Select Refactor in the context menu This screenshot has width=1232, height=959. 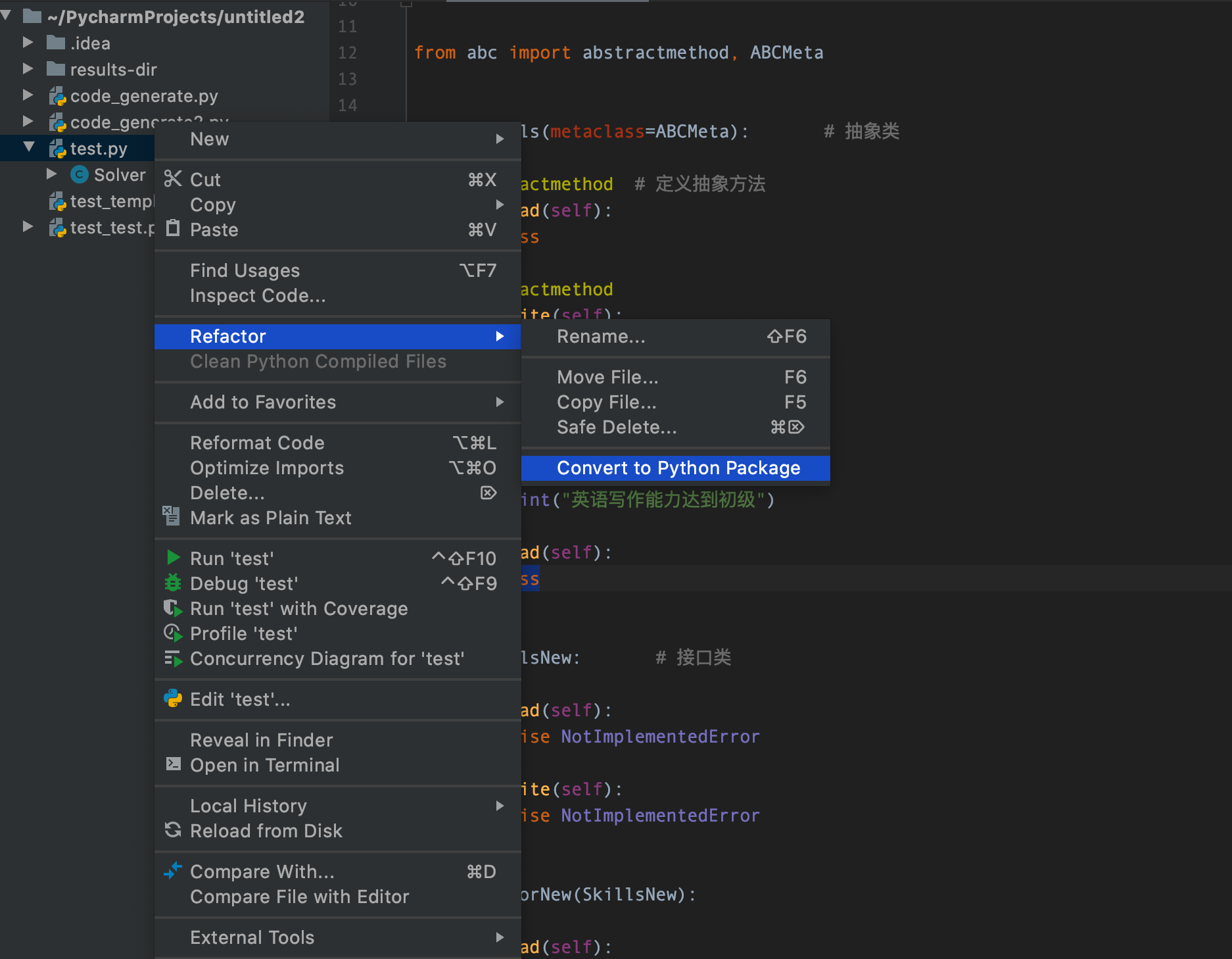pyautogui.click(x=338, y=336)
